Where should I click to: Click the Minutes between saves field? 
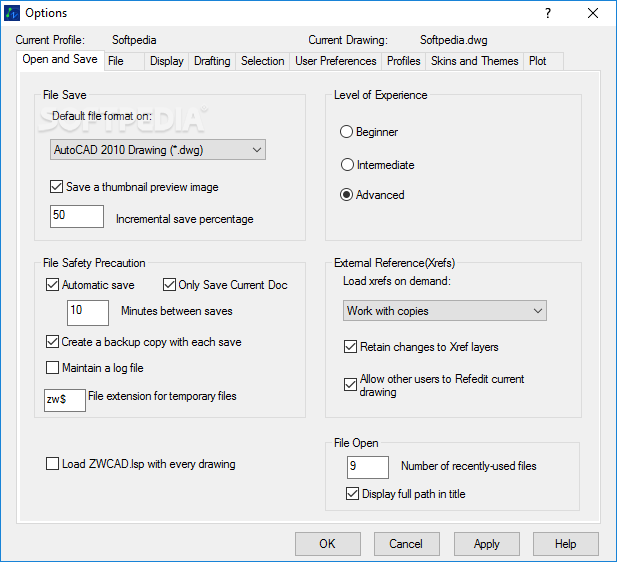tap(88, 312)
